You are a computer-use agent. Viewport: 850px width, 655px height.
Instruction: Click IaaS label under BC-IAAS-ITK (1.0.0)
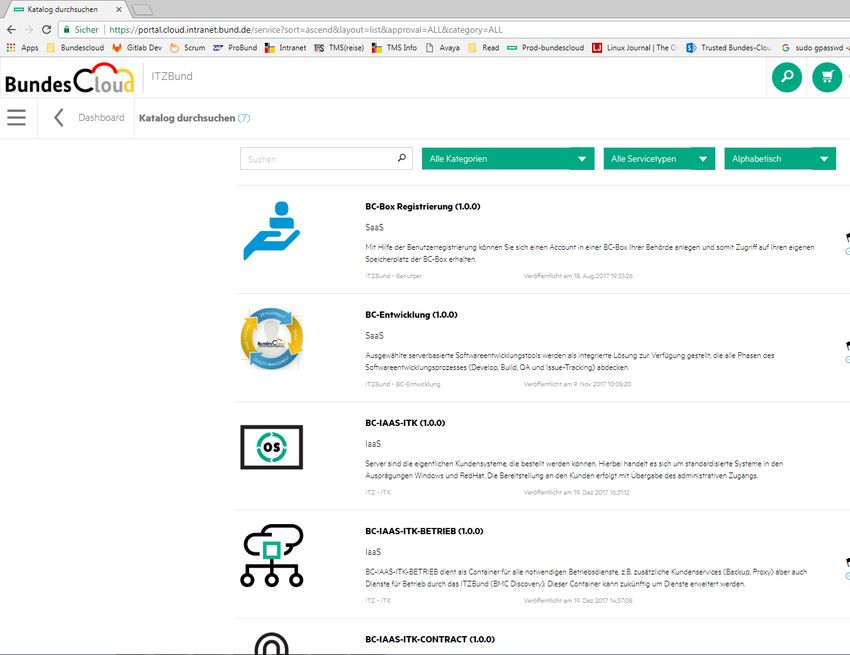point(373,444)
